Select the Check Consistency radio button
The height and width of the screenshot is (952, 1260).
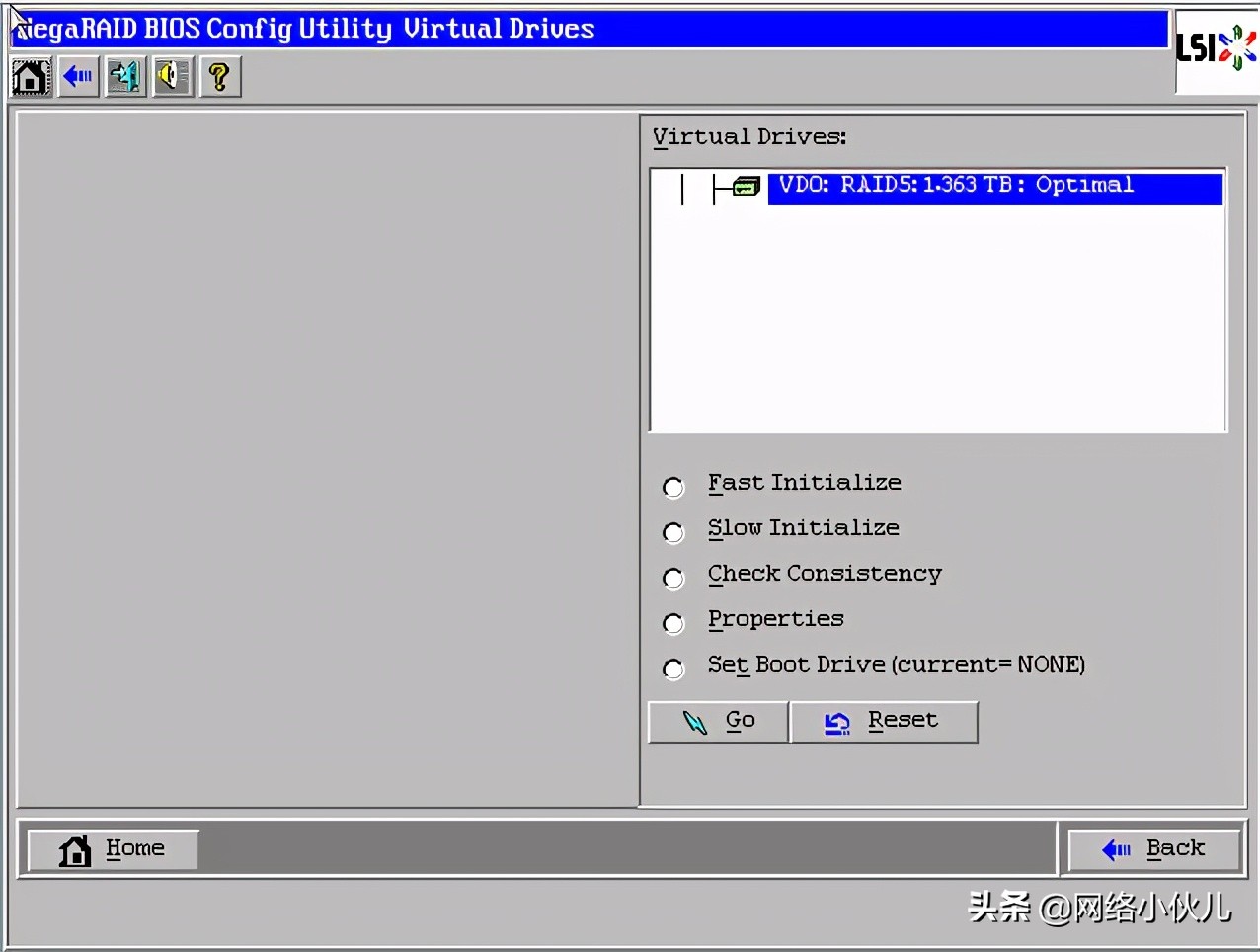coord(672,578)
